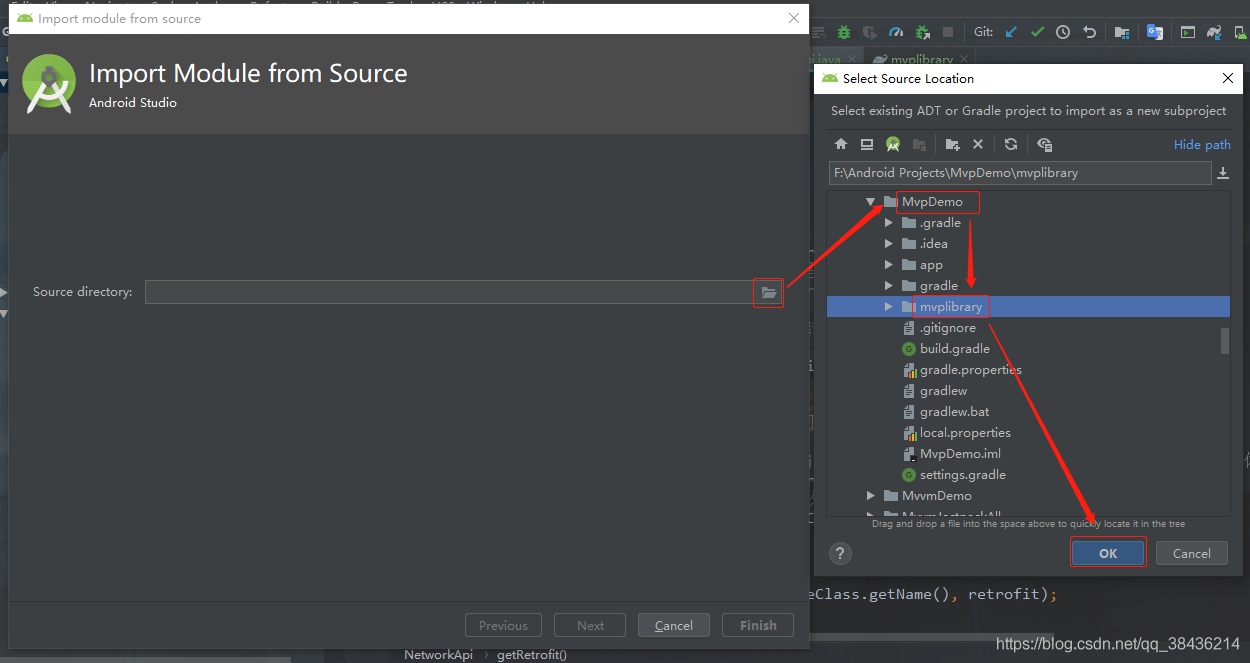Collapse the MvpDemo folder
The height and width of the screenshot is (663, 1250).
871,202
